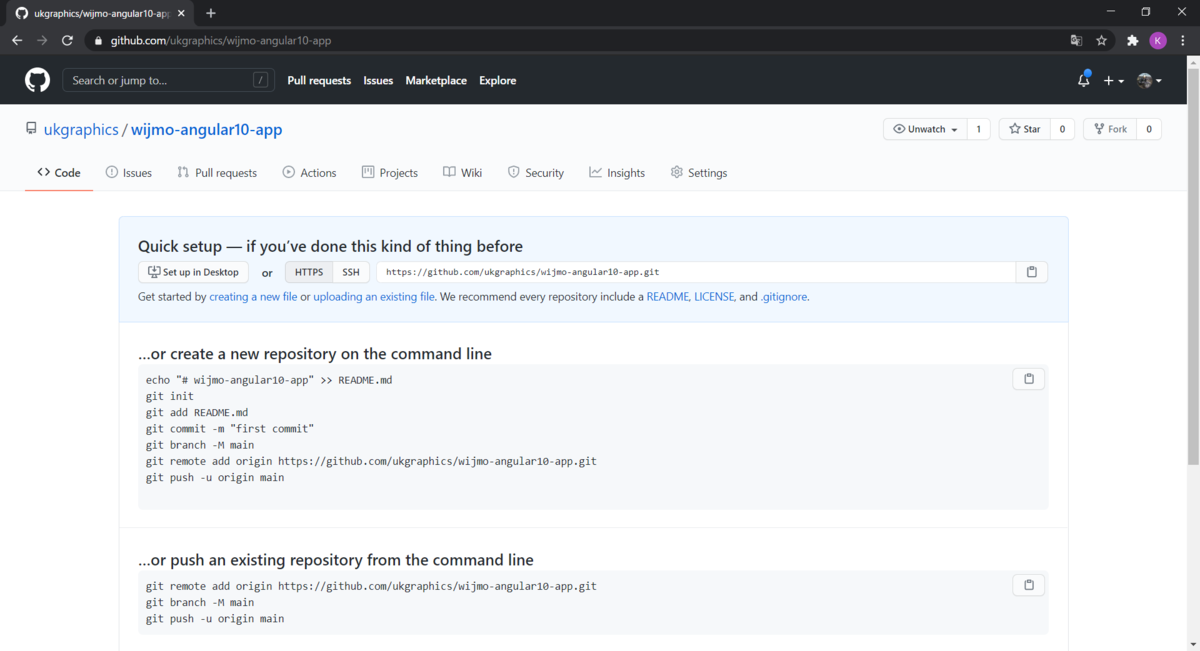
Task: Open the Chrome profile avatar K
Action: pos(1158,41)
